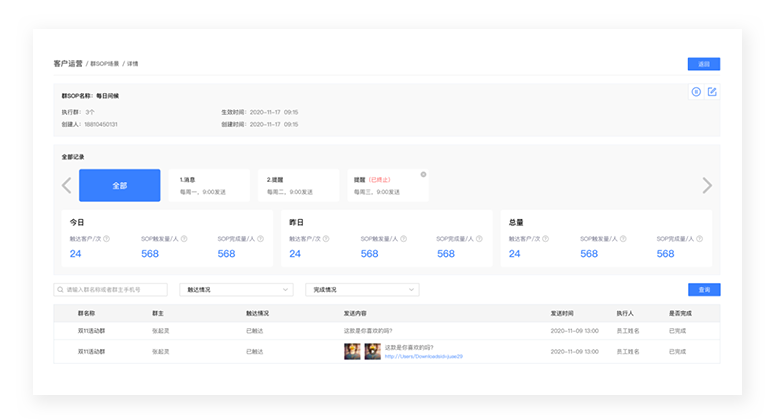Click the 查询 search button
The image size is (774, 420).
[703, 290]
